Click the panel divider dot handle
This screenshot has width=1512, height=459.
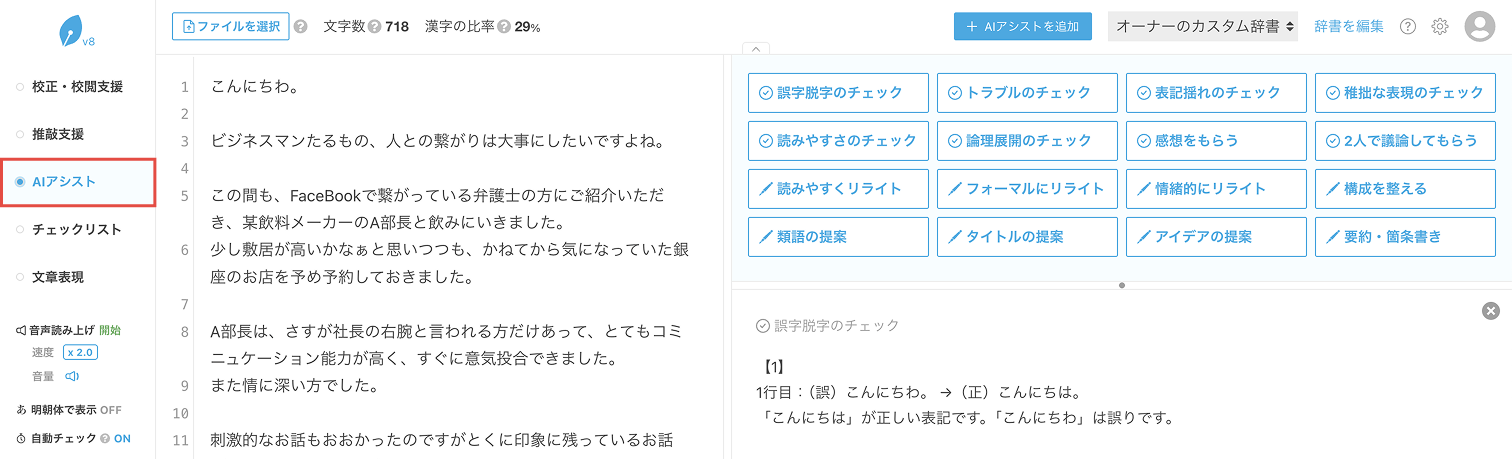1122,285
